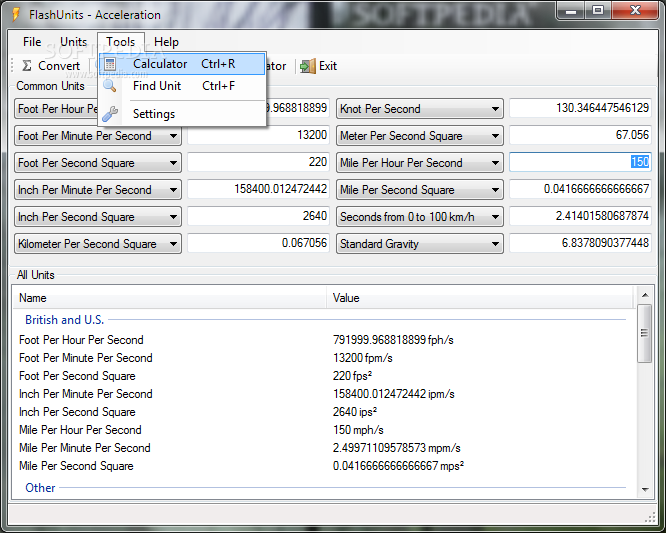Screen dimensions: 666x533
Task: Click the Mile Per Hour field with 150
Action: coord(580,162)
